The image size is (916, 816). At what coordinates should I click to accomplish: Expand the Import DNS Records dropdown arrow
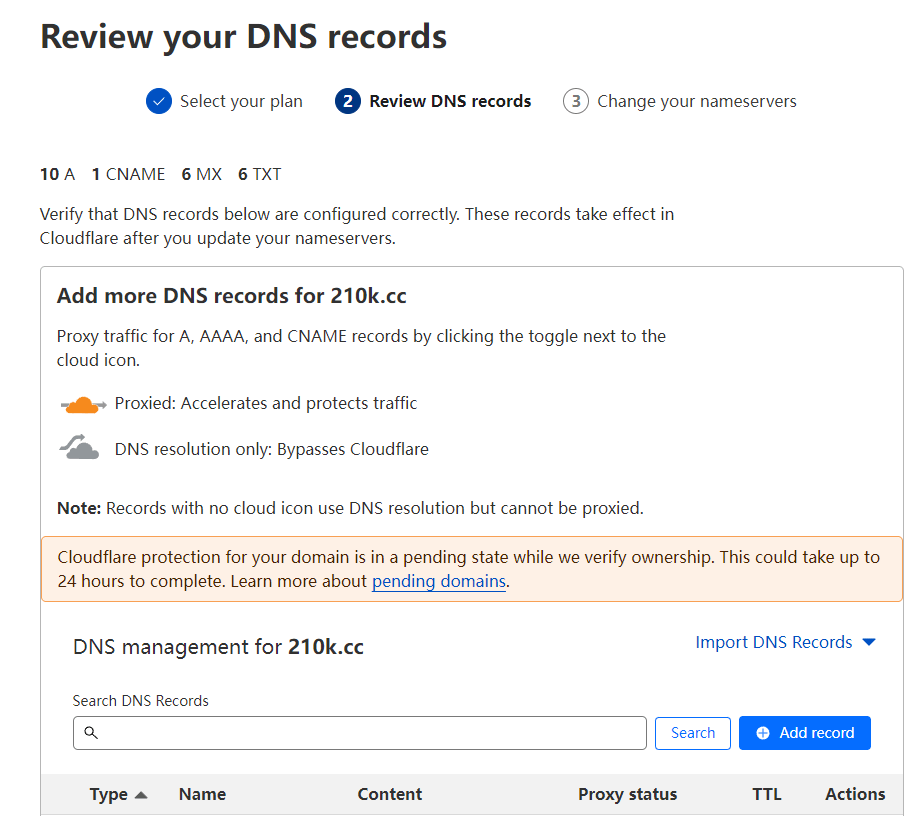coord(868,642)
